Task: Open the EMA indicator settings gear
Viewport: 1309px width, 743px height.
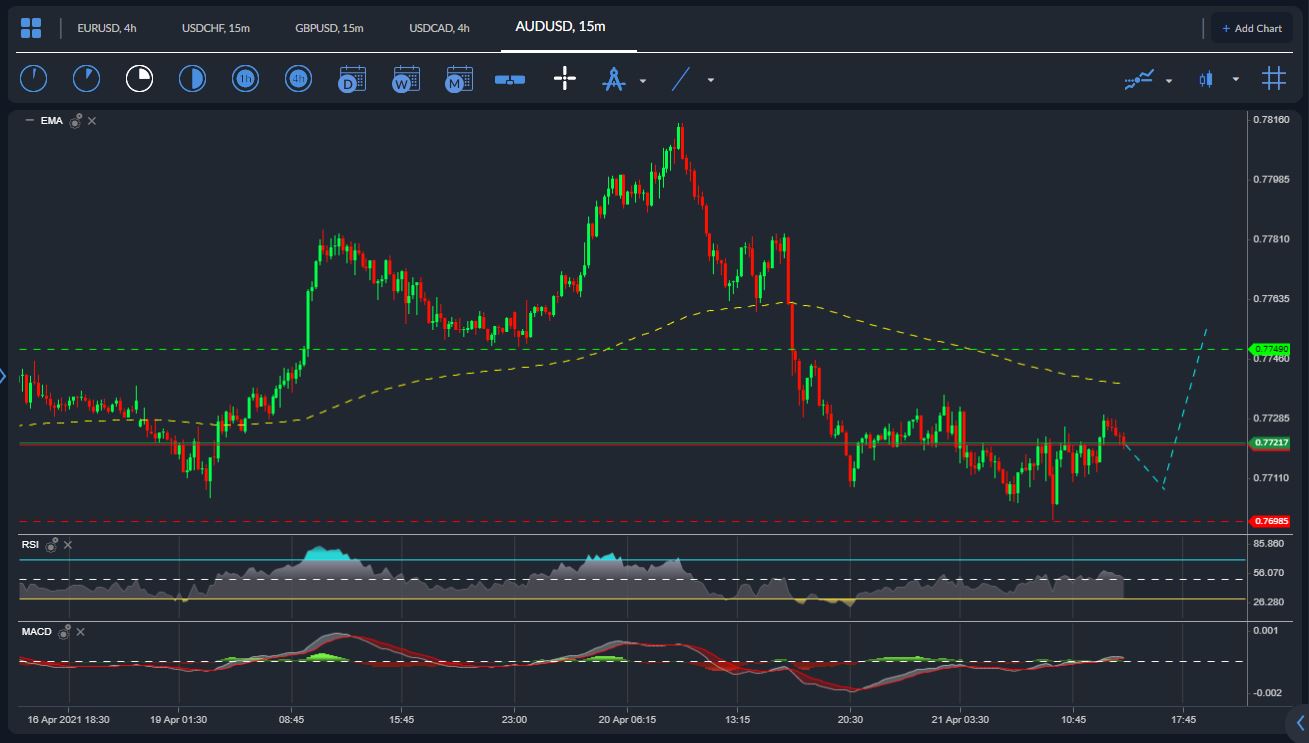Action: point(75,120)
